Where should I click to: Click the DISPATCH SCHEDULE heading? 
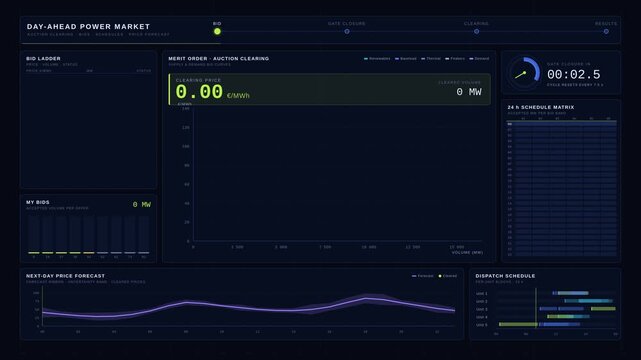coord(505,276)
